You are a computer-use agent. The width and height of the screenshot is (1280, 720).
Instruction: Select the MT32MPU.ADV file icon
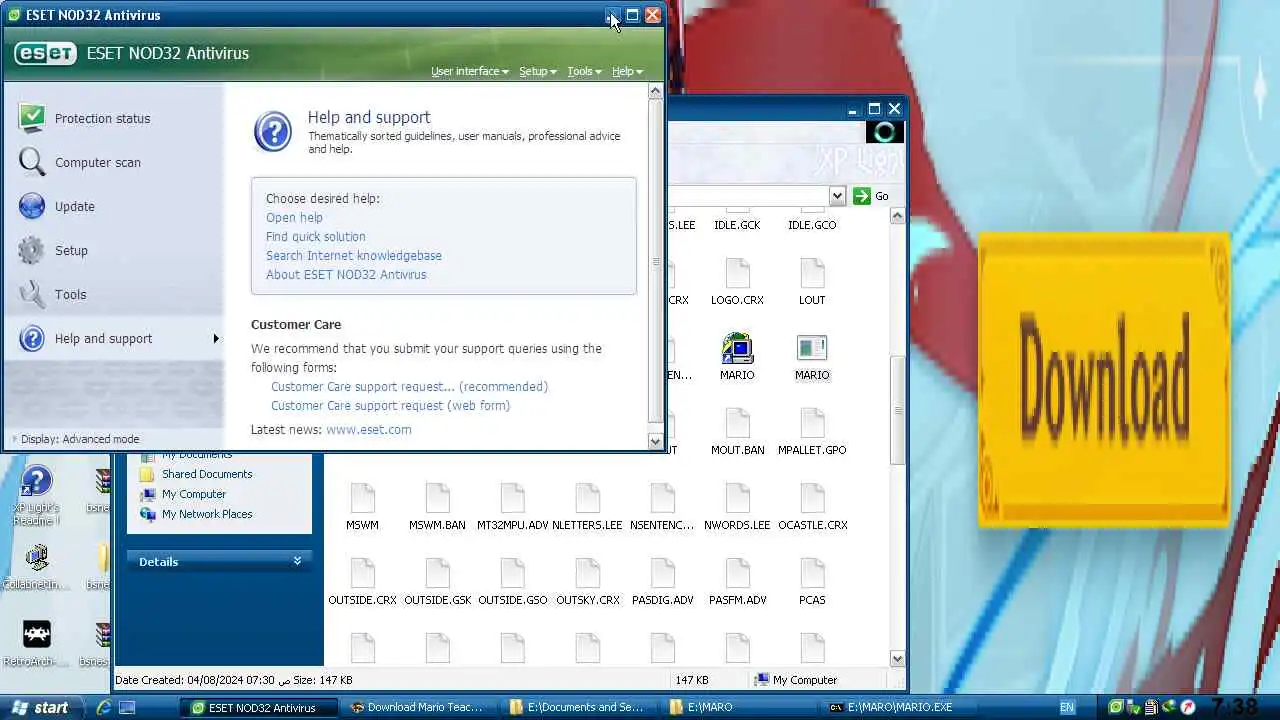(512, 498)
